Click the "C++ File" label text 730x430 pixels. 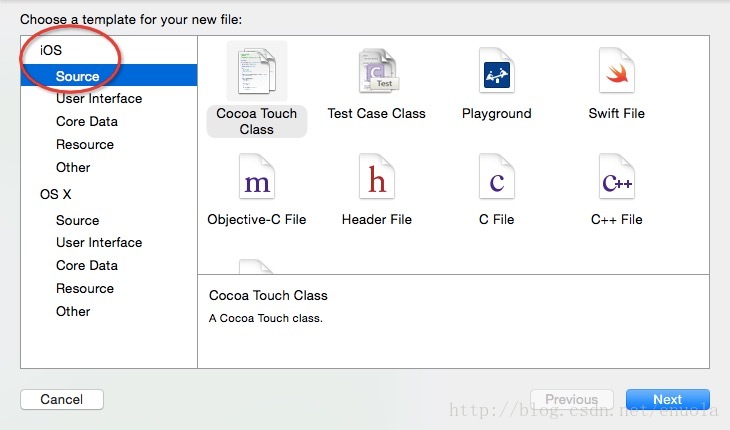point(616,219)
